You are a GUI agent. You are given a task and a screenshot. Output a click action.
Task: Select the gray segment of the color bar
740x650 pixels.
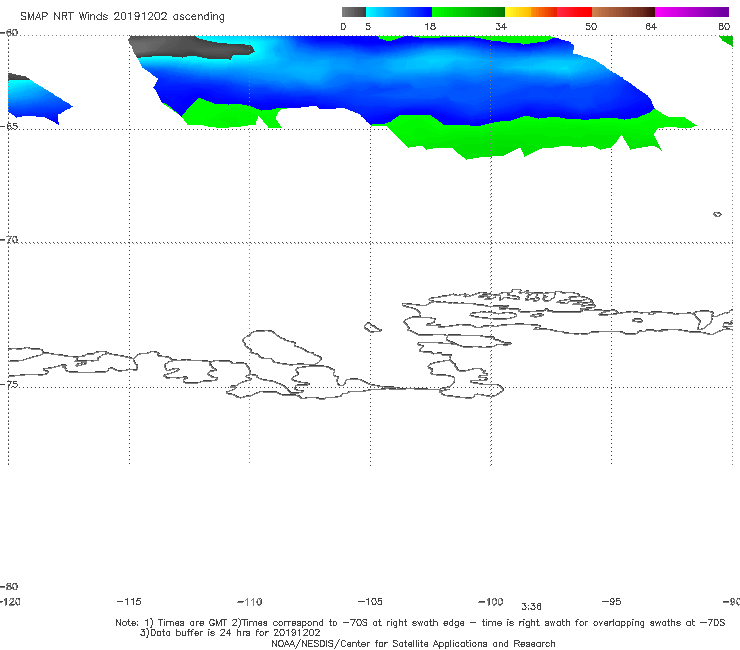point(353,12)
